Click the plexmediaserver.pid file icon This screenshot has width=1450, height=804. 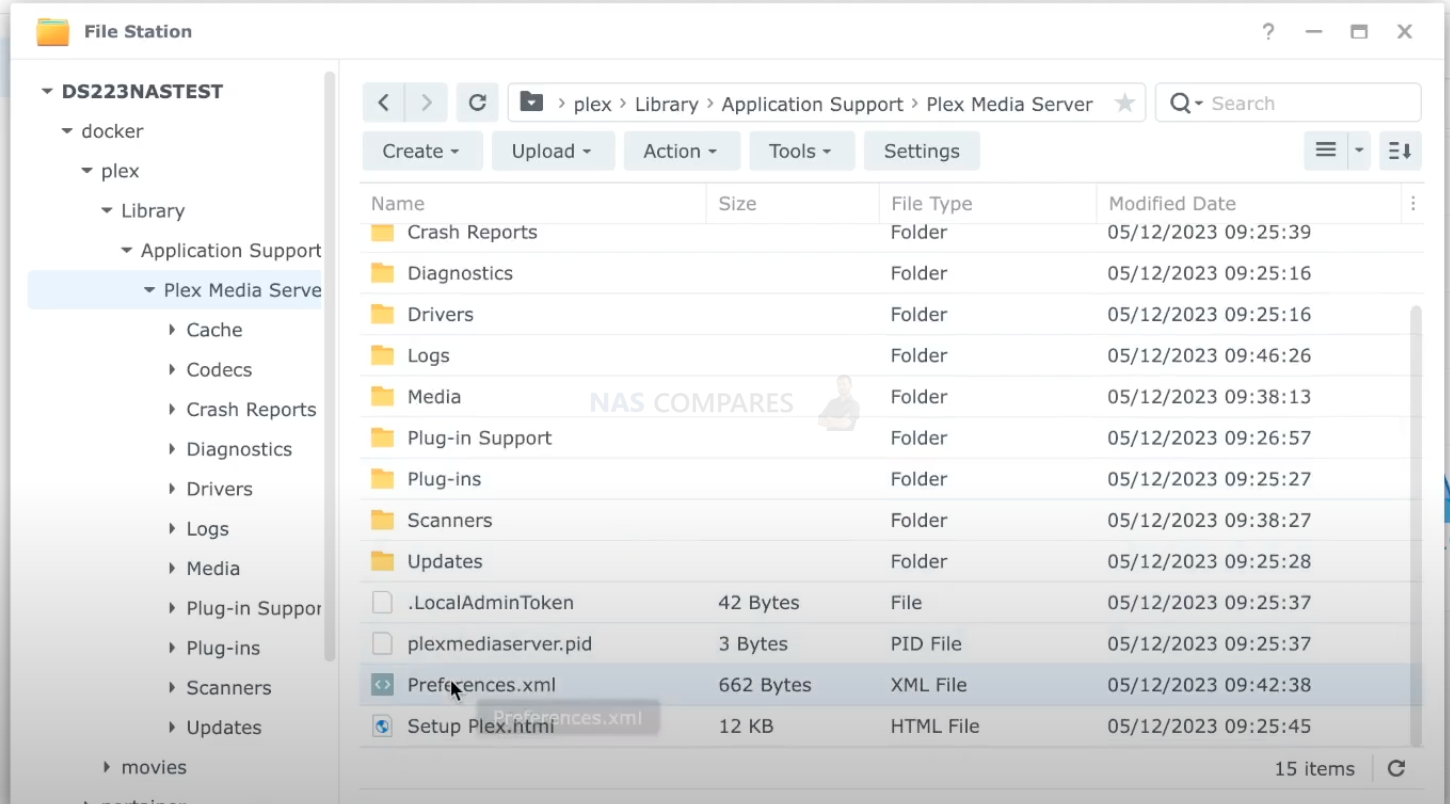[x=382, y=644]
